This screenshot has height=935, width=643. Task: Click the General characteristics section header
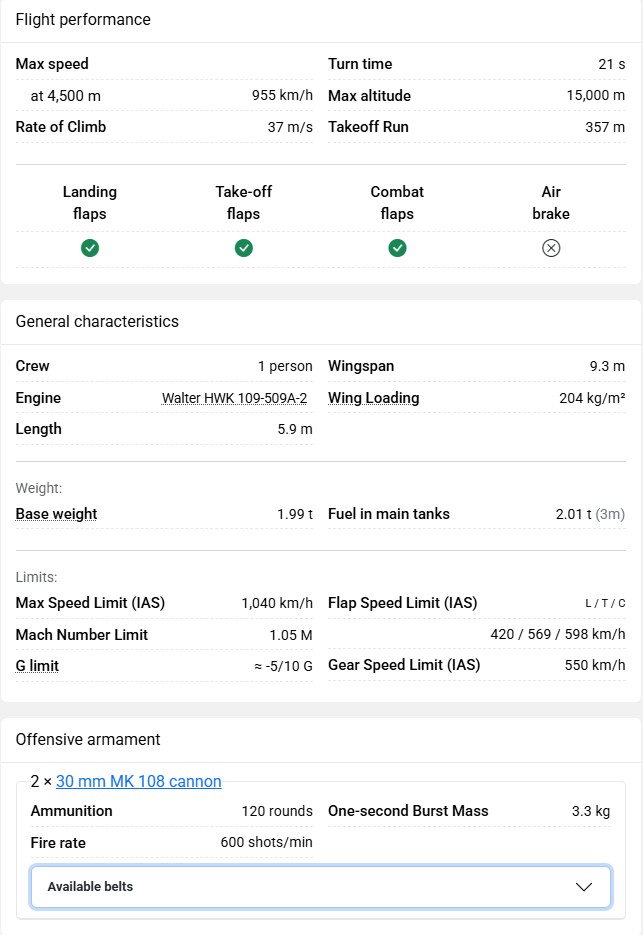[97, 322]
